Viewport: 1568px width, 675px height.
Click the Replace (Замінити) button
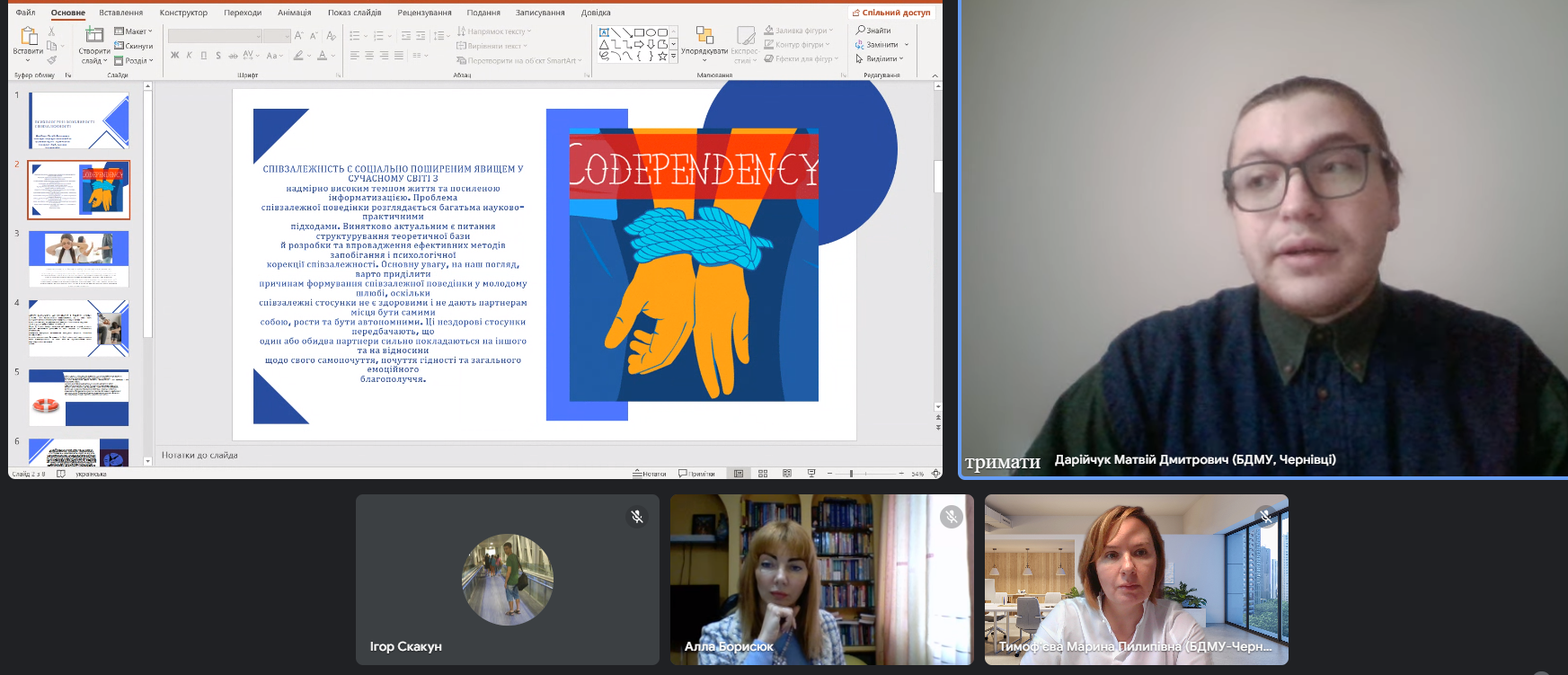[x=877, y=44]
